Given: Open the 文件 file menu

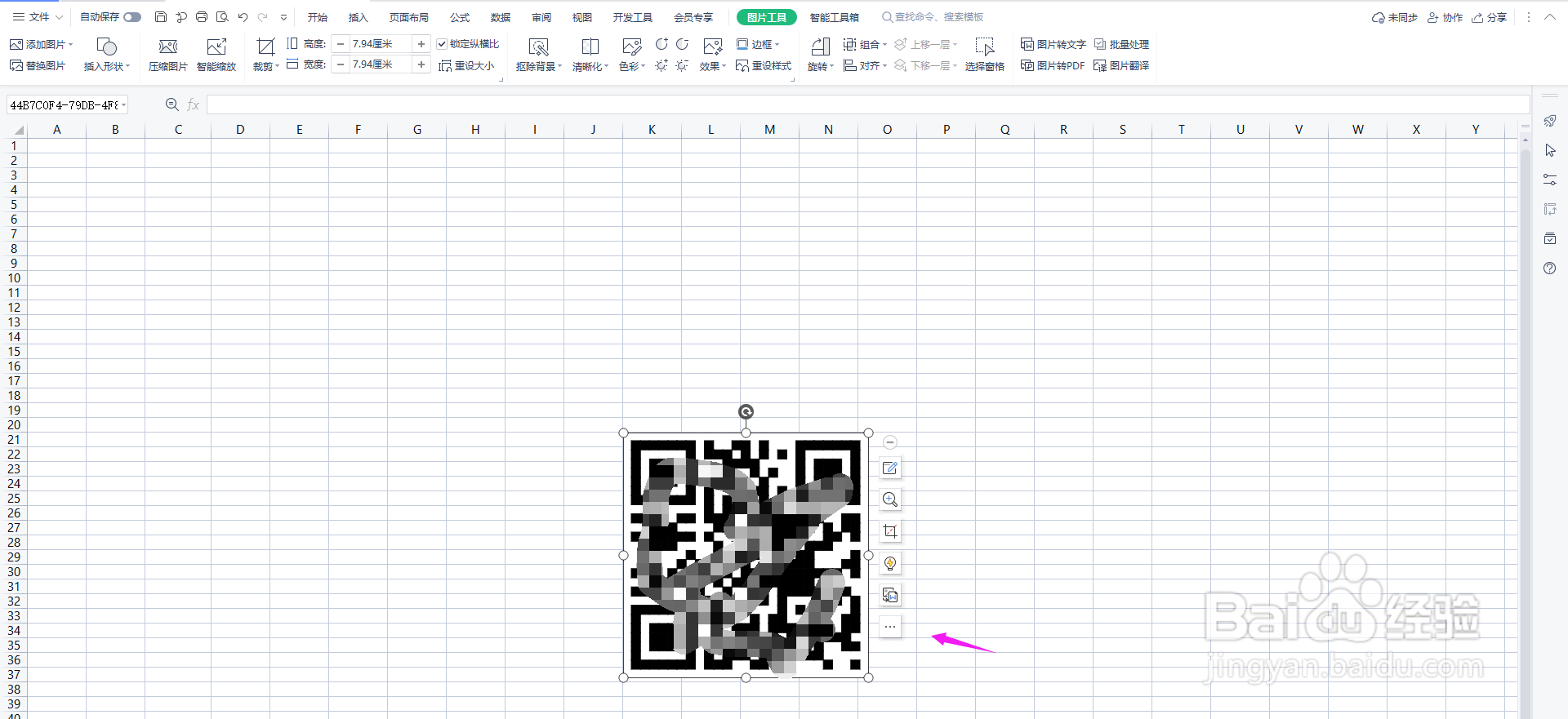Looking at the screenshot, I should pos(38,17).
